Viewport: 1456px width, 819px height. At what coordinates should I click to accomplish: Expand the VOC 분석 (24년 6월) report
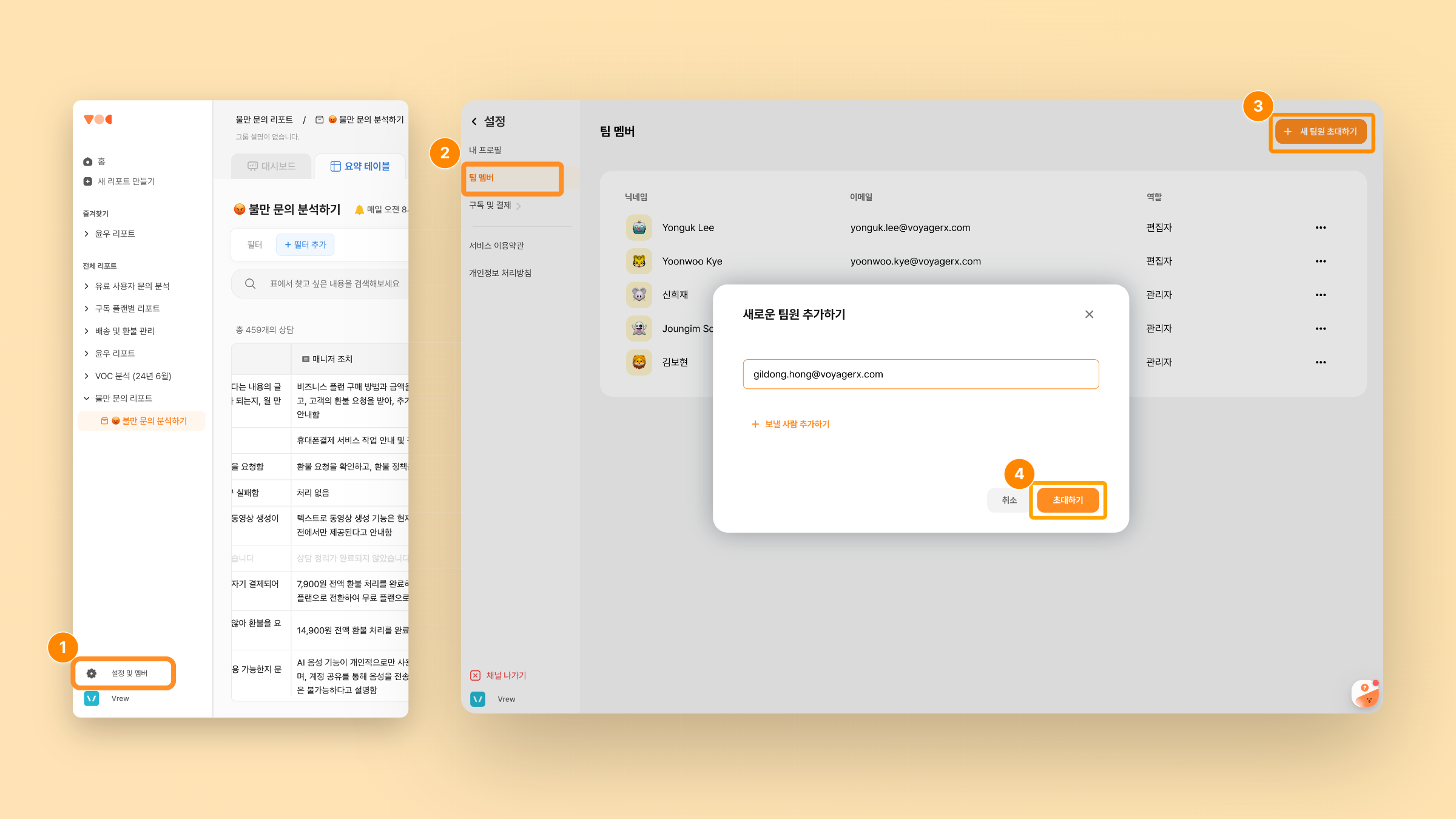pos(86,376)
